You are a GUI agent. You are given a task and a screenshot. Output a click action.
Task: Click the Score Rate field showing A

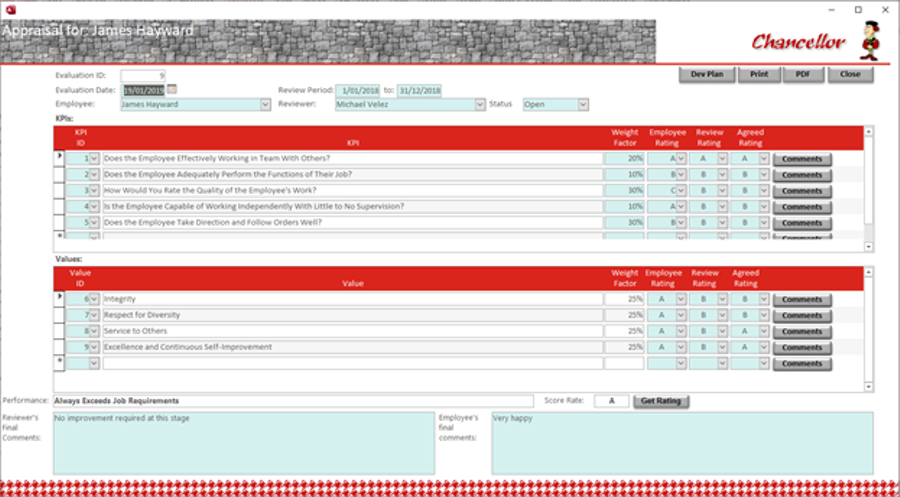click(x=611, y=401)
